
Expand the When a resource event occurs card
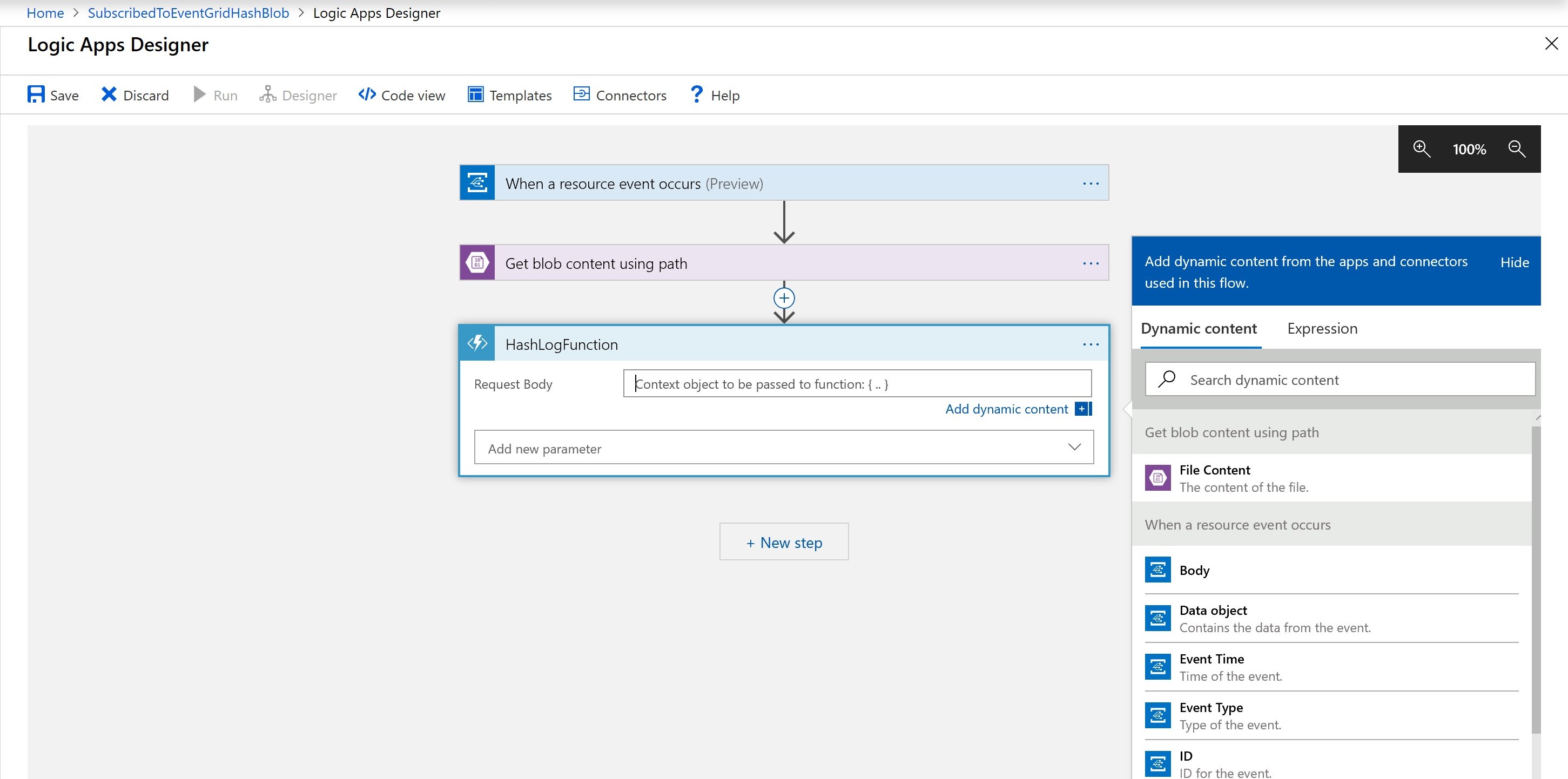tap(633, 183)
